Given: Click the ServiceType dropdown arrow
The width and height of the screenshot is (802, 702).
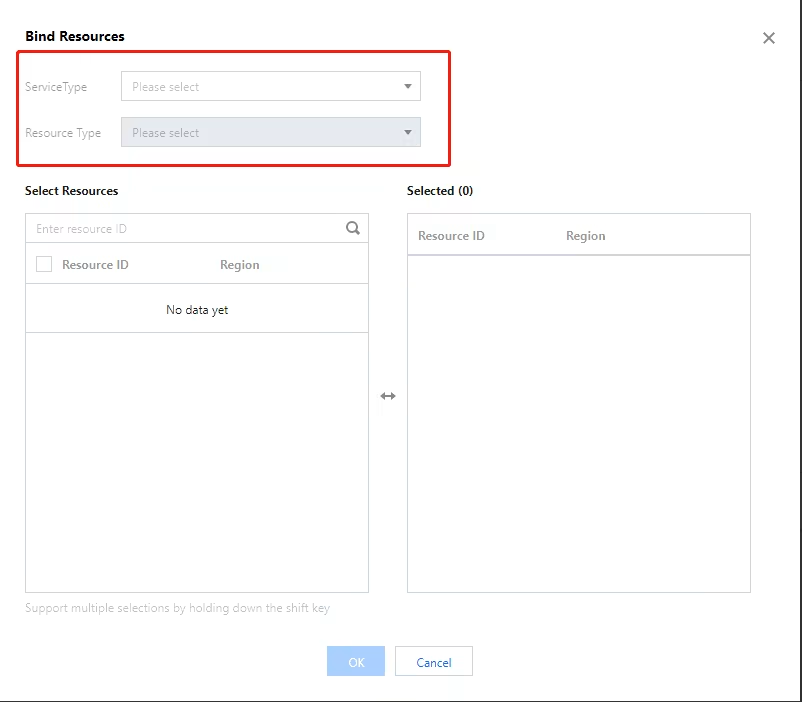Looking at the screenshot, I should (407, 87).
